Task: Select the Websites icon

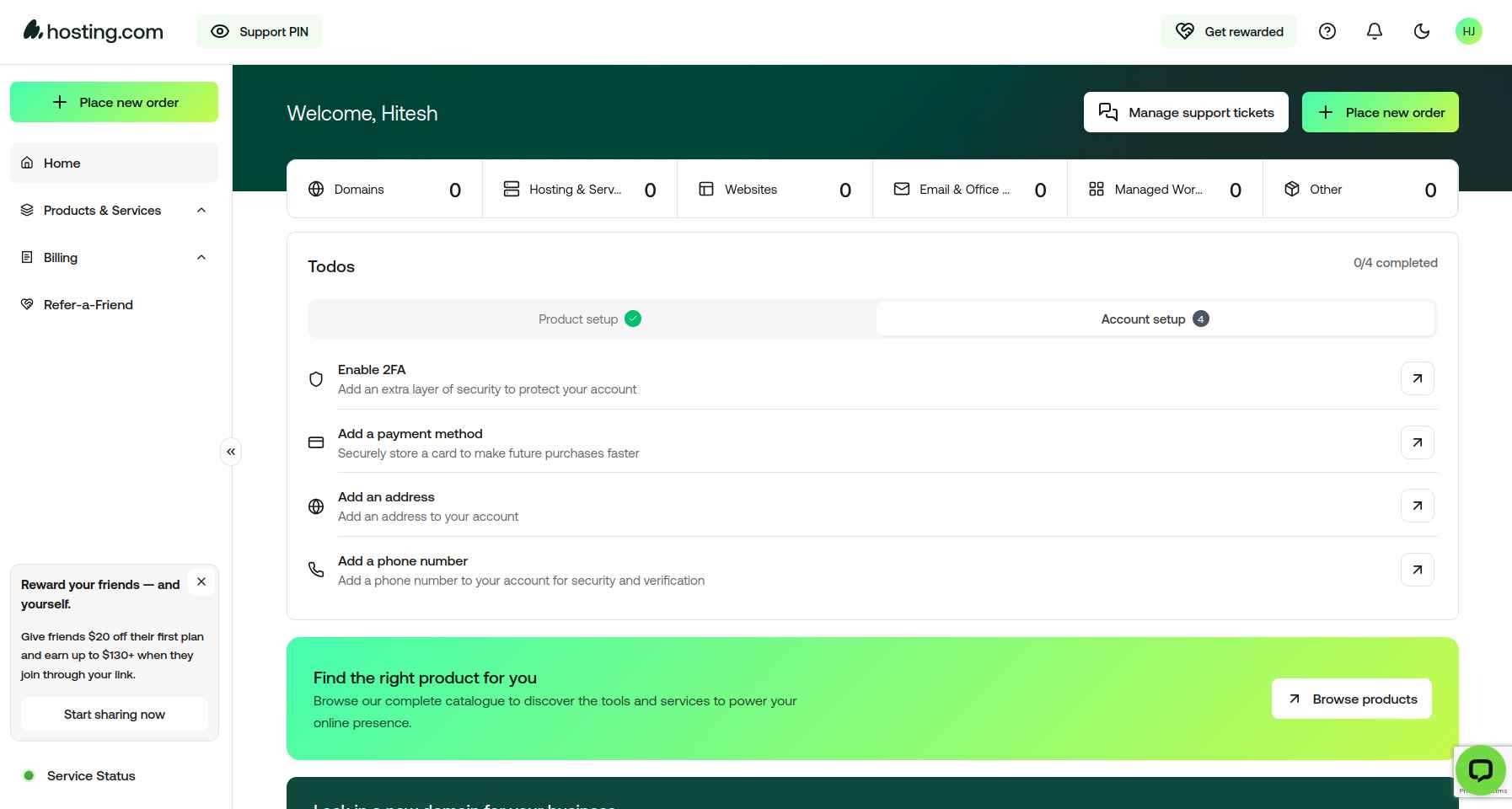Action: [x=705, y=189]
